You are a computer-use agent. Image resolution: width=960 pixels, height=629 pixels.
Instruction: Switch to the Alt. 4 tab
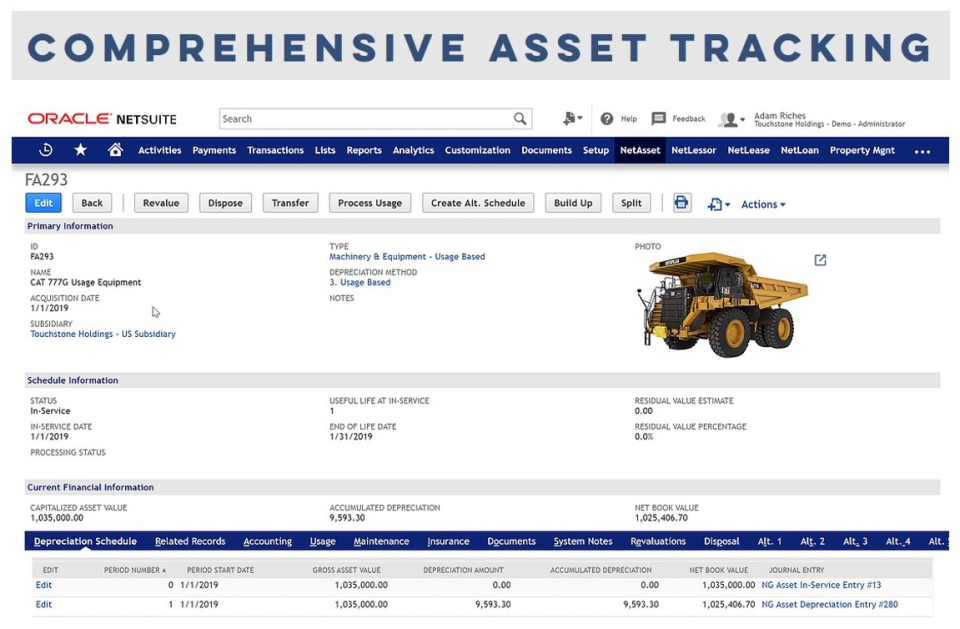pyautogui.click(x=898, y=541)
